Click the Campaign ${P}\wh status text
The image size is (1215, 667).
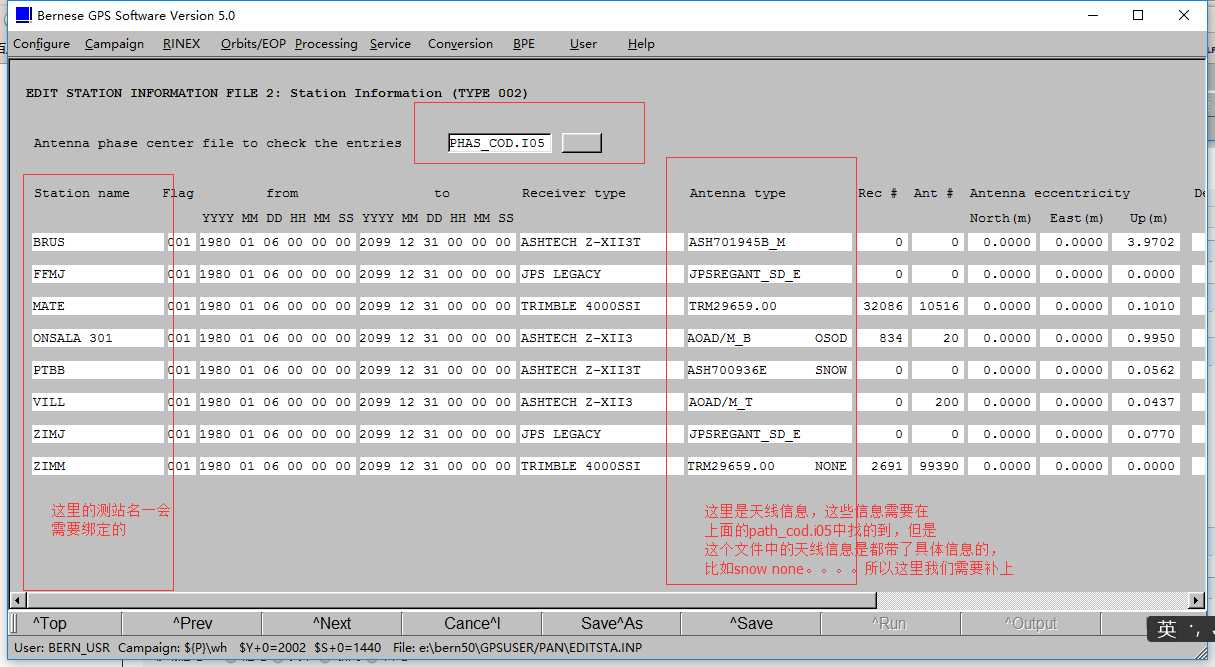click(173, 648)
